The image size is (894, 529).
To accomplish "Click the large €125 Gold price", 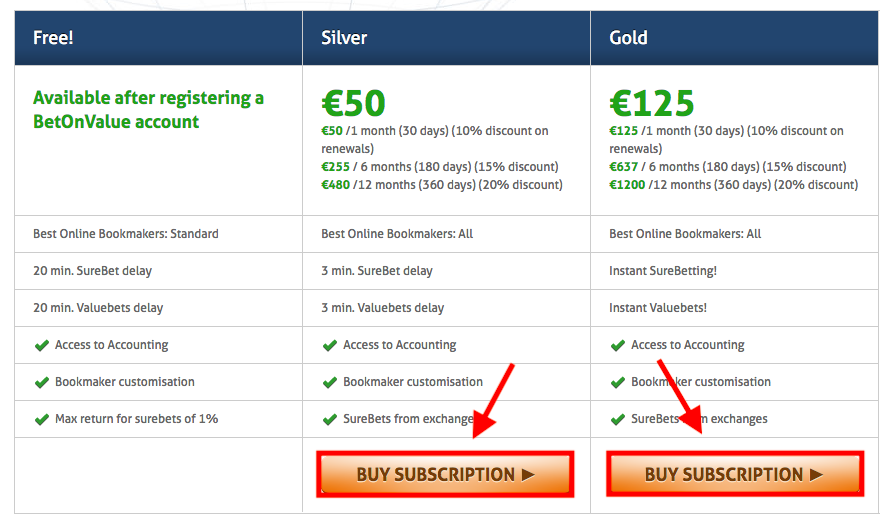I will [x=652, y=103].
